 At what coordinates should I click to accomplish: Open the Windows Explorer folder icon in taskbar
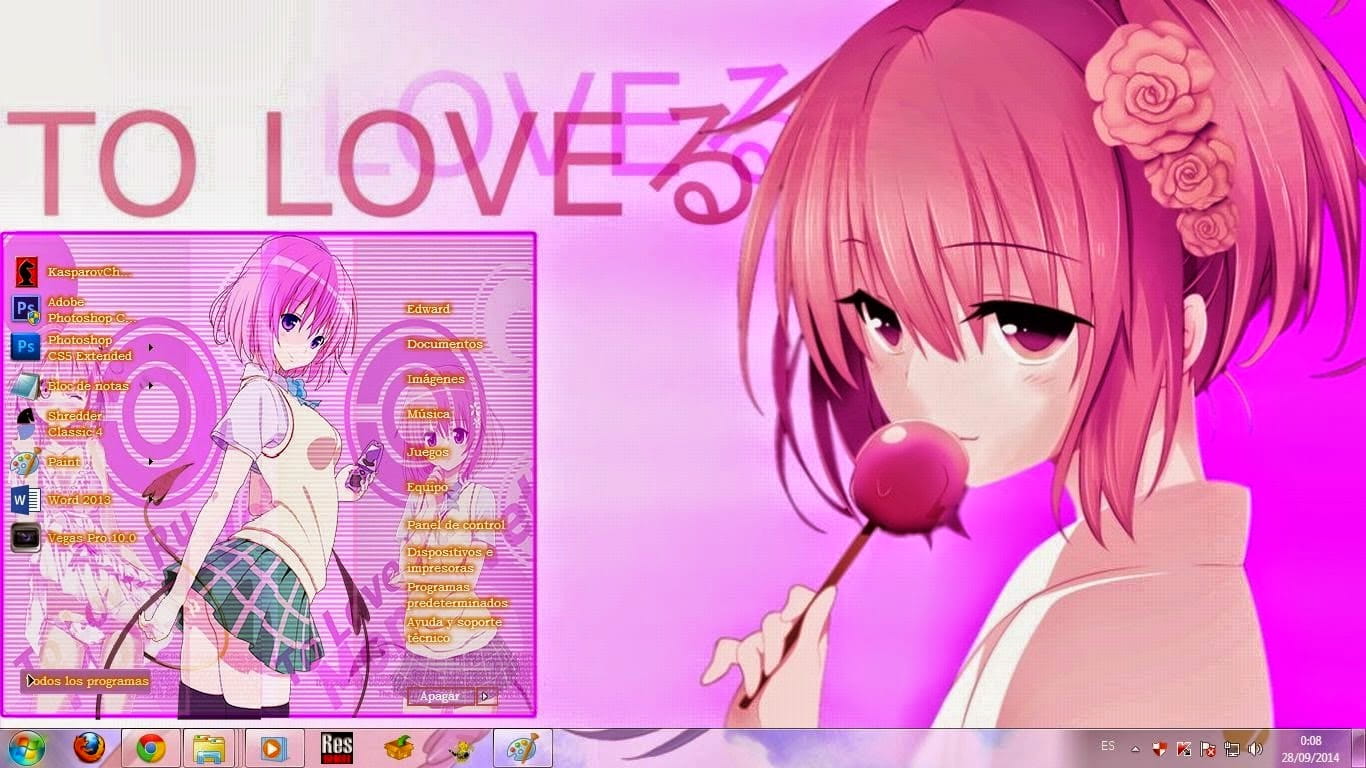tap(209, 748)
